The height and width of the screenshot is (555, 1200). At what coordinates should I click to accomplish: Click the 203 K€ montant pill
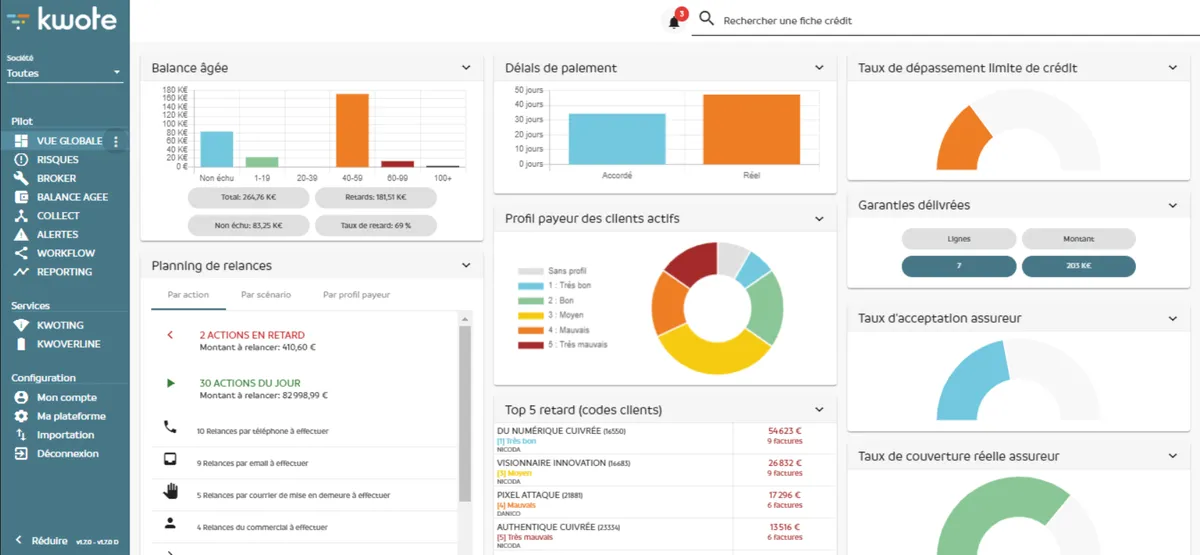pyautogui.click(x=1078, y=266)
